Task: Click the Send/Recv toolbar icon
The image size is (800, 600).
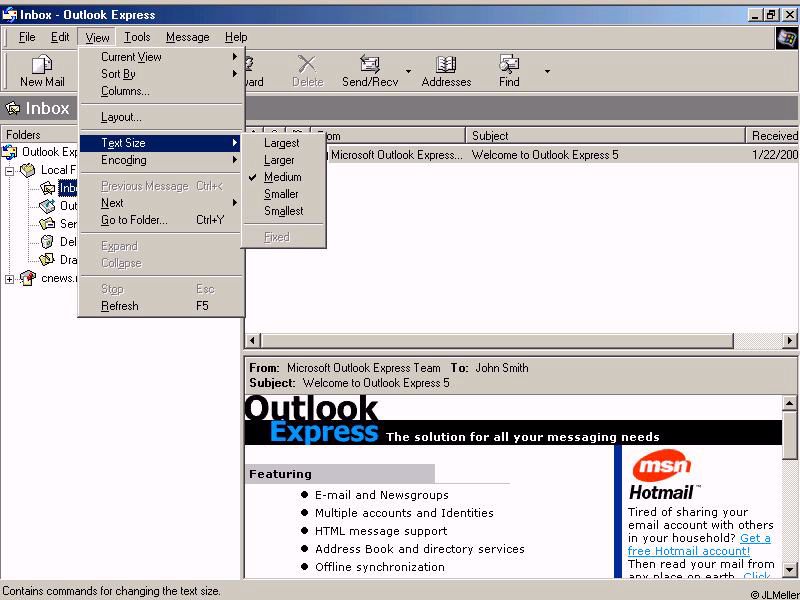Action: [369, 66]
